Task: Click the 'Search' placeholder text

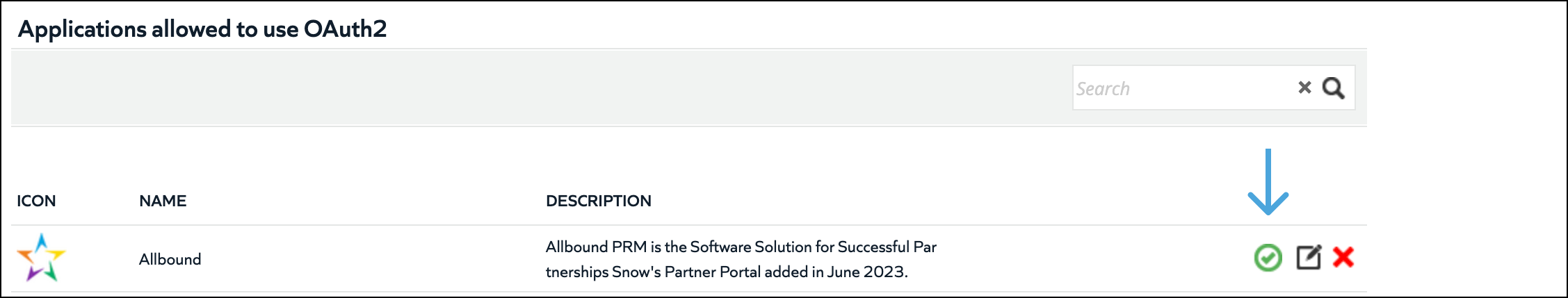Action: click(1104, 89)
